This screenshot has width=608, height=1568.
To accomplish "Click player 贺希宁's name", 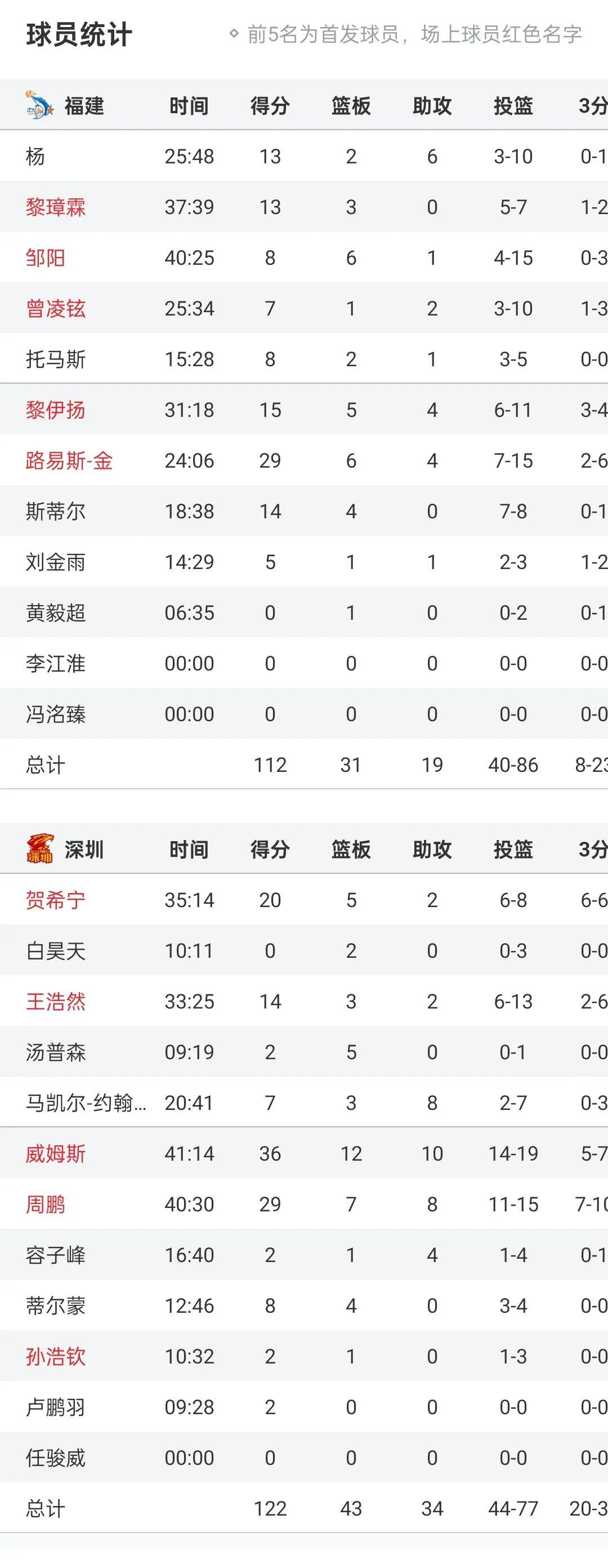I will point(55,900).
